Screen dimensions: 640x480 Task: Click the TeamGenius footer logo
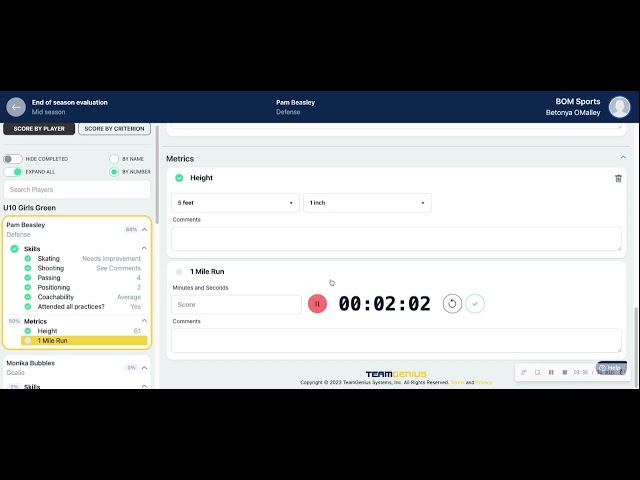396,374
